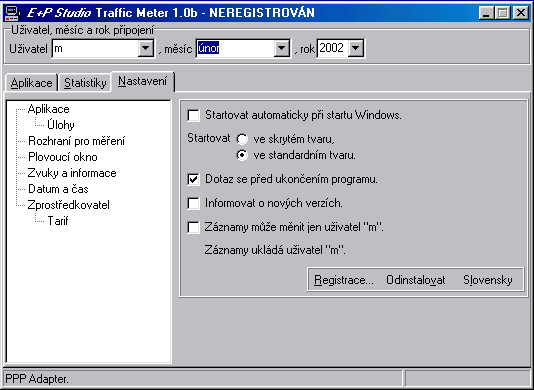
Task: Select Zprostředkovatel tree item
Action: click(x=69, y=205)
